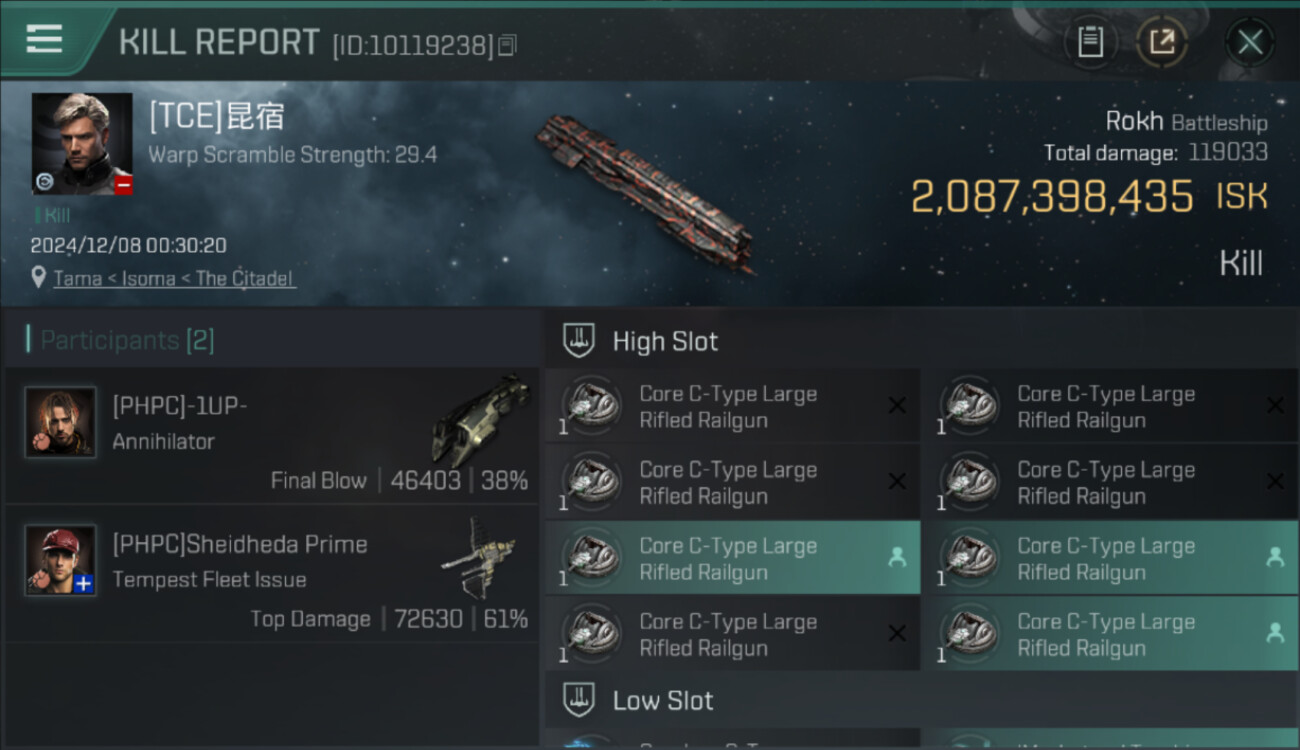
Task: Inspect the destroyed Rokh ship image
Action: coord(645,192)
